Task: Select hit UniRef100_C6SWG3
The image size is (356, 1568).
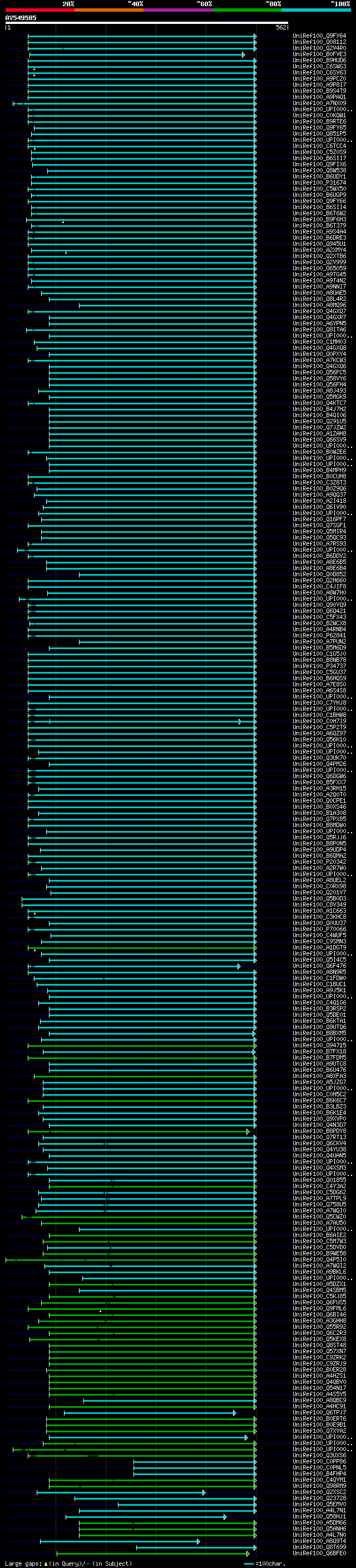Action: pyautogui.click(x=319, y=66)
